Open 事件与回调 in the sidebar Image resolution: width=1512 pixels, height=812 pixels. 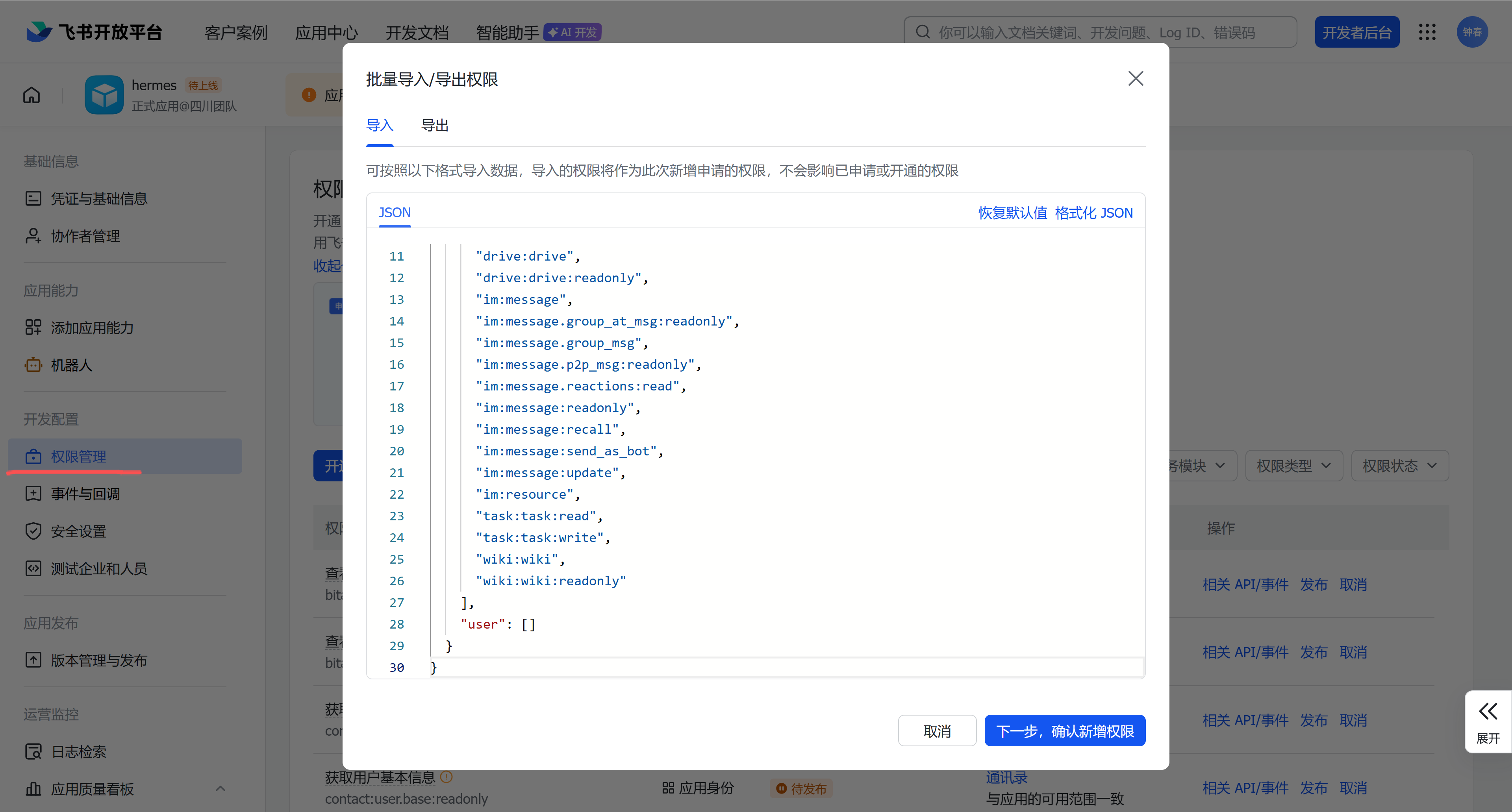coord(125,494)
